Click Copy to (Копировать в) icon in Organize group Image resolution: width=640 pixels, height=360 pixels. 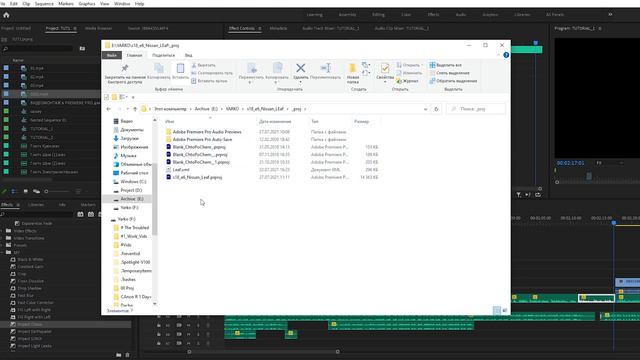click(x=277, y=68)
